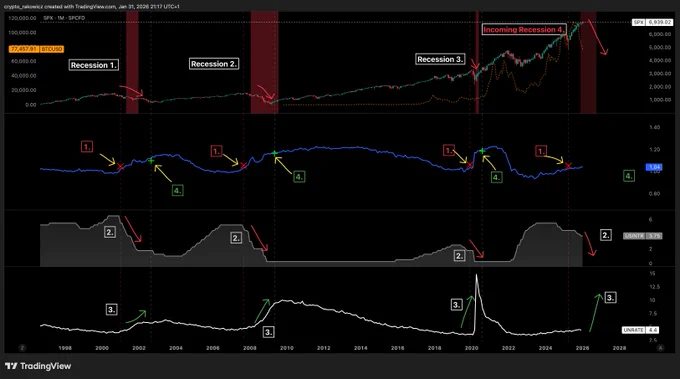The width and height of the screenshot is (680, 379).
Task: Click the TradingView logo
Action: coord(38,366)
